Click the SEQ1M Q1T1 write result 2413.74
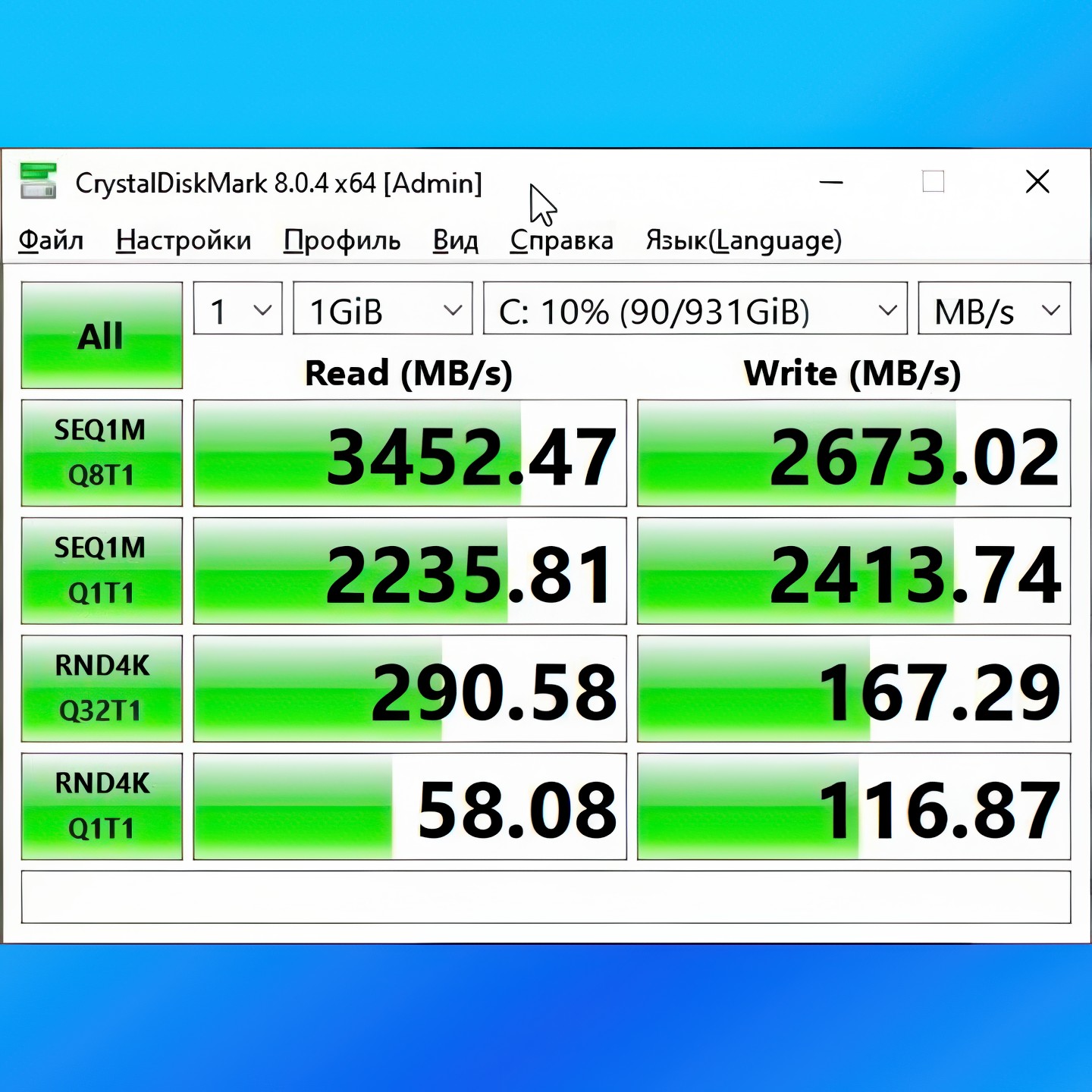The image size is (1092, 1092). (x=854, y=570)
